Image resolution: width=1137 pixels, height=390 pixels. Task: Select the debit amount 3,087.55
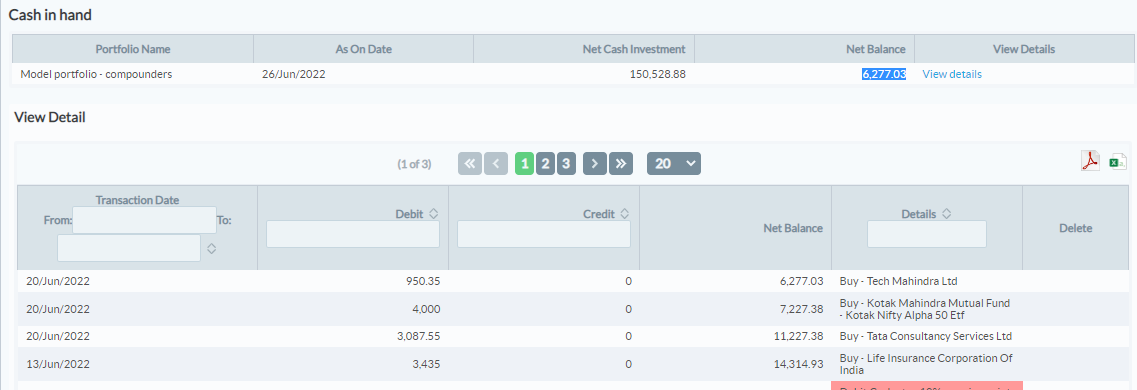coord(417,336)
